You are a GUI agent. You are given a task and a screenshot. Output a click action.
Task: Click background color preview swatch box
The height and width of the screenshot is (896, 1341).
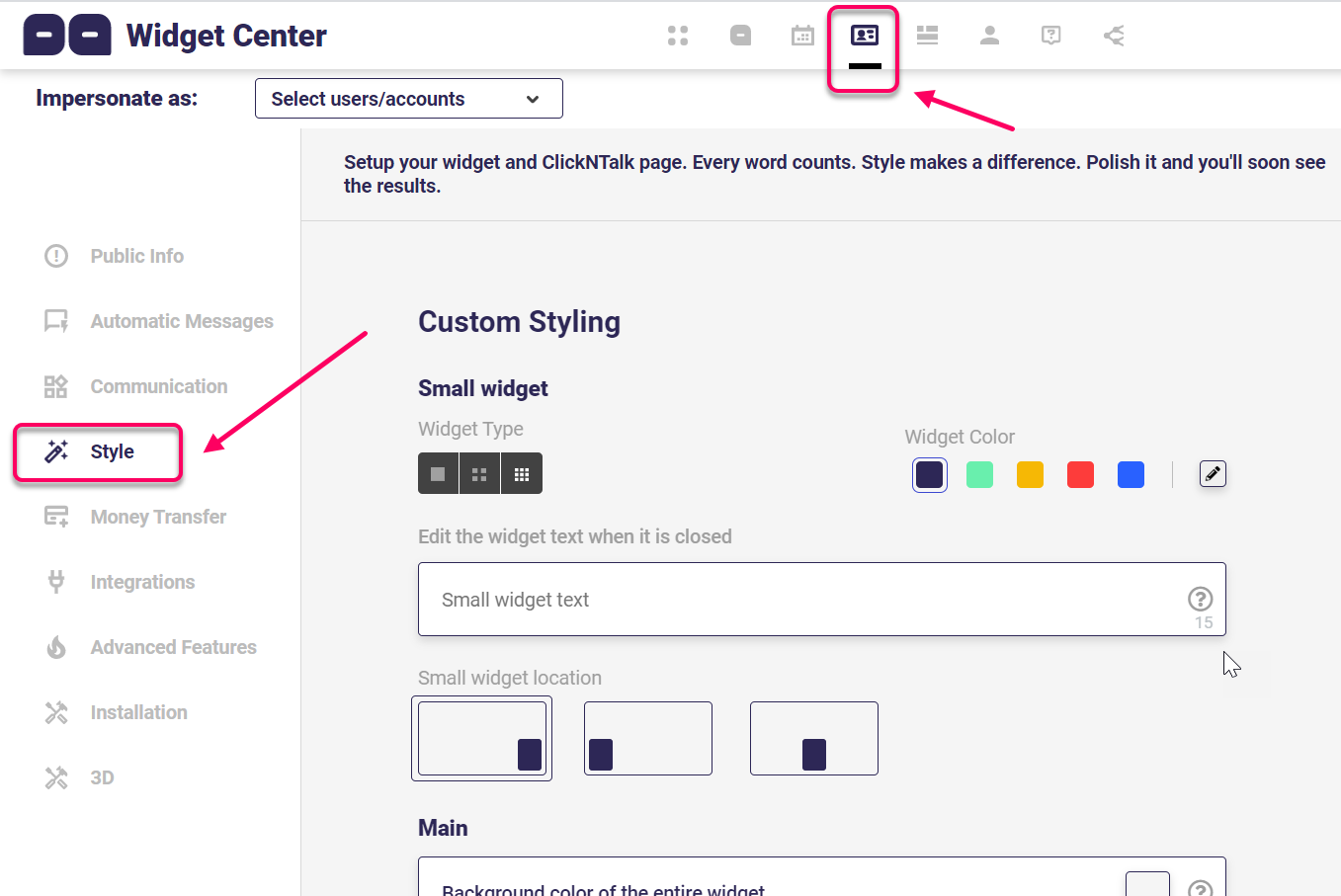(x=1147, y=885)
